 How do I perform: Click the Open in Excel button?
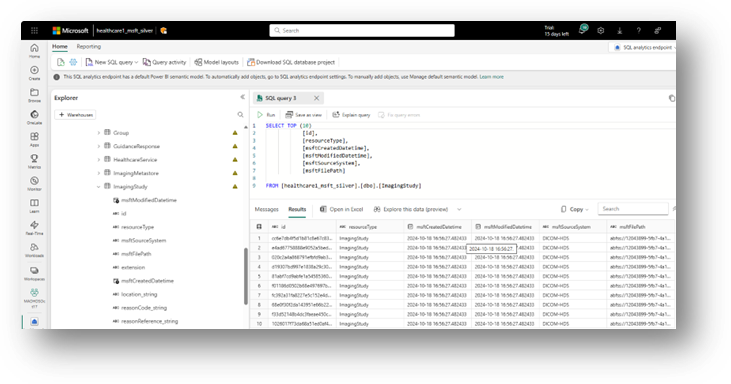coord(341,209)
